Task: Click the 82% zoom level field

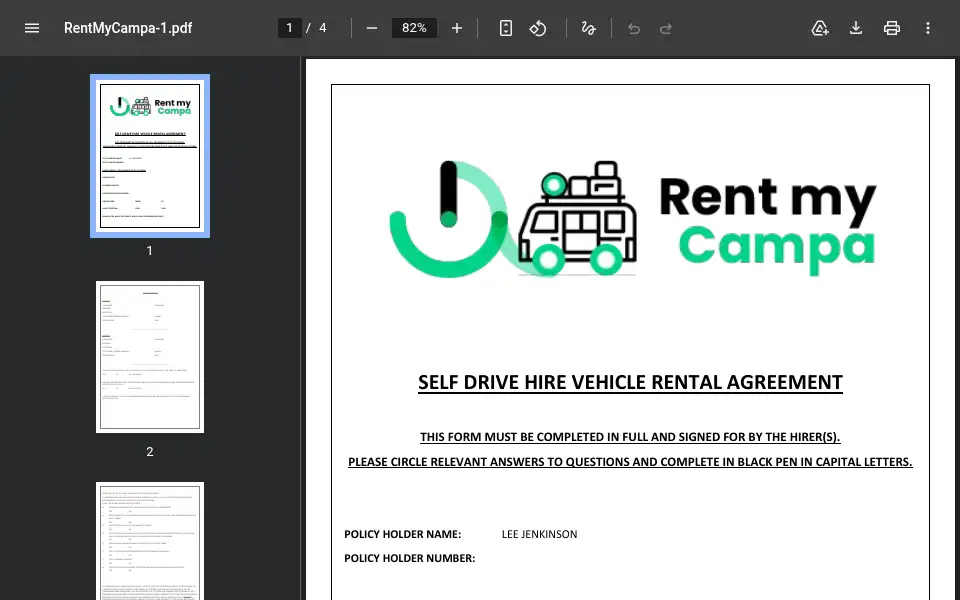Action: click(414, 28)
